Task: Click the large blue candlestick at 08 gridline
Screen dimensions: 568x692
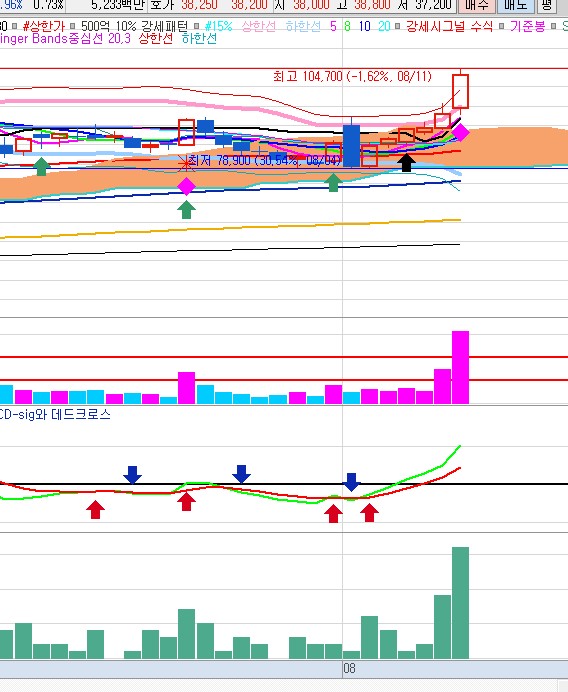Action: tap(351, 146)
